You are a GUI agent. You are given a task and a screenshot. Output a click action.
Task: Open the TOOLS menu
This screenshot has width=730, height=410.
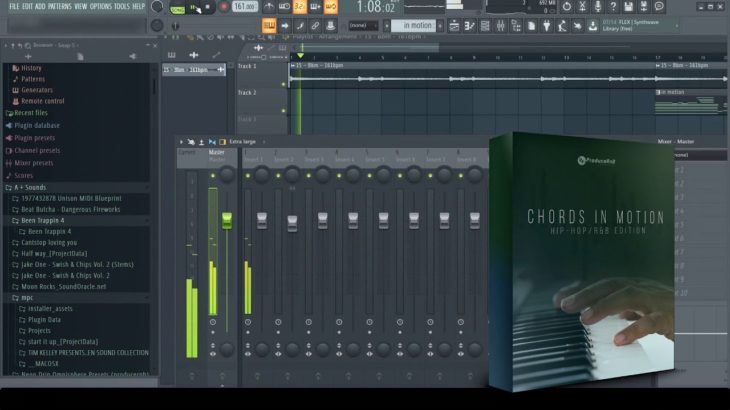click(x=122, y=7)
